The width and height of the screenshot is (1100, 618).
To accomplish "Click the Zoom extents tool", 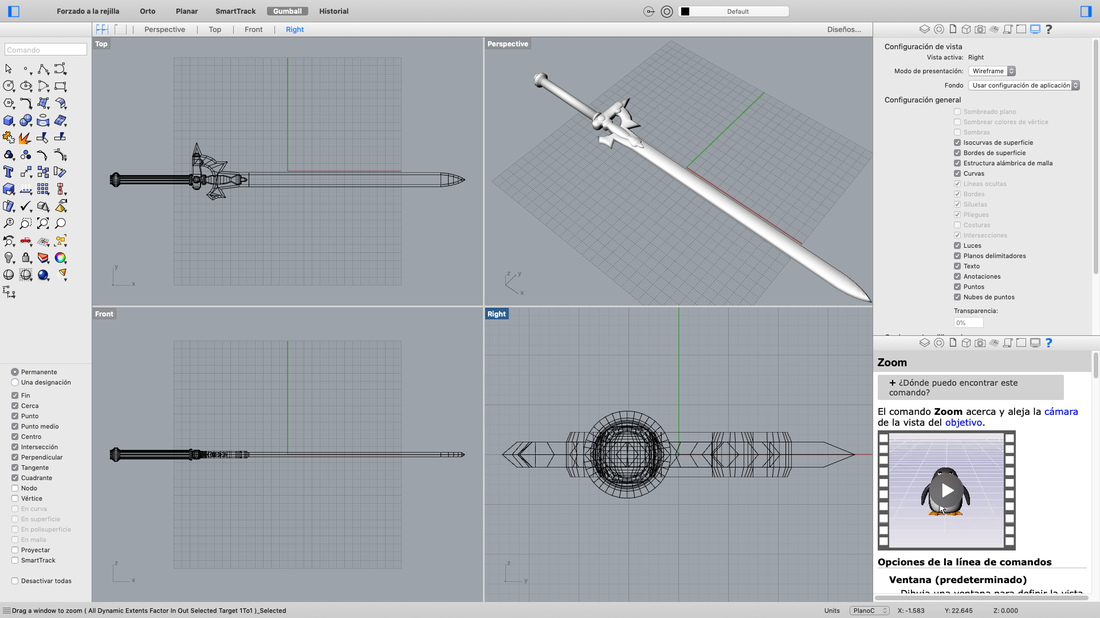I will click(43, 223).
